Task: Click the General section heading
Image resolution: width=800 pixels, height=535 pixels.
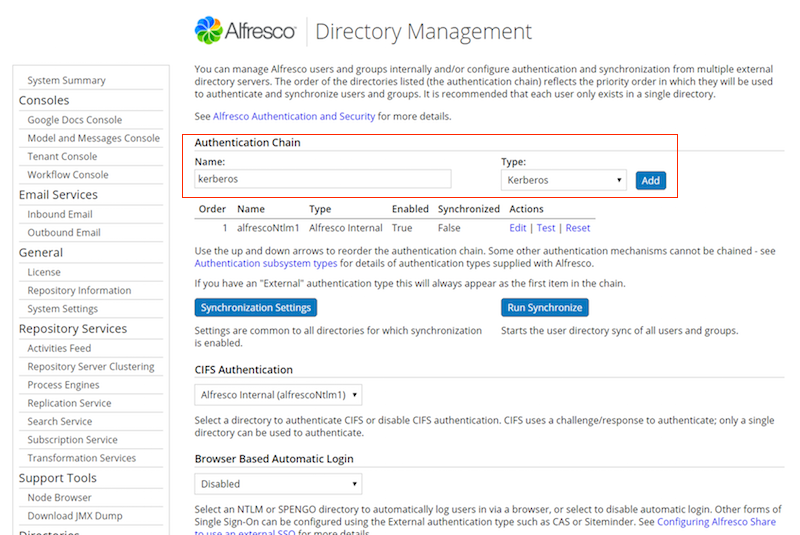Action: pos(41,253)
